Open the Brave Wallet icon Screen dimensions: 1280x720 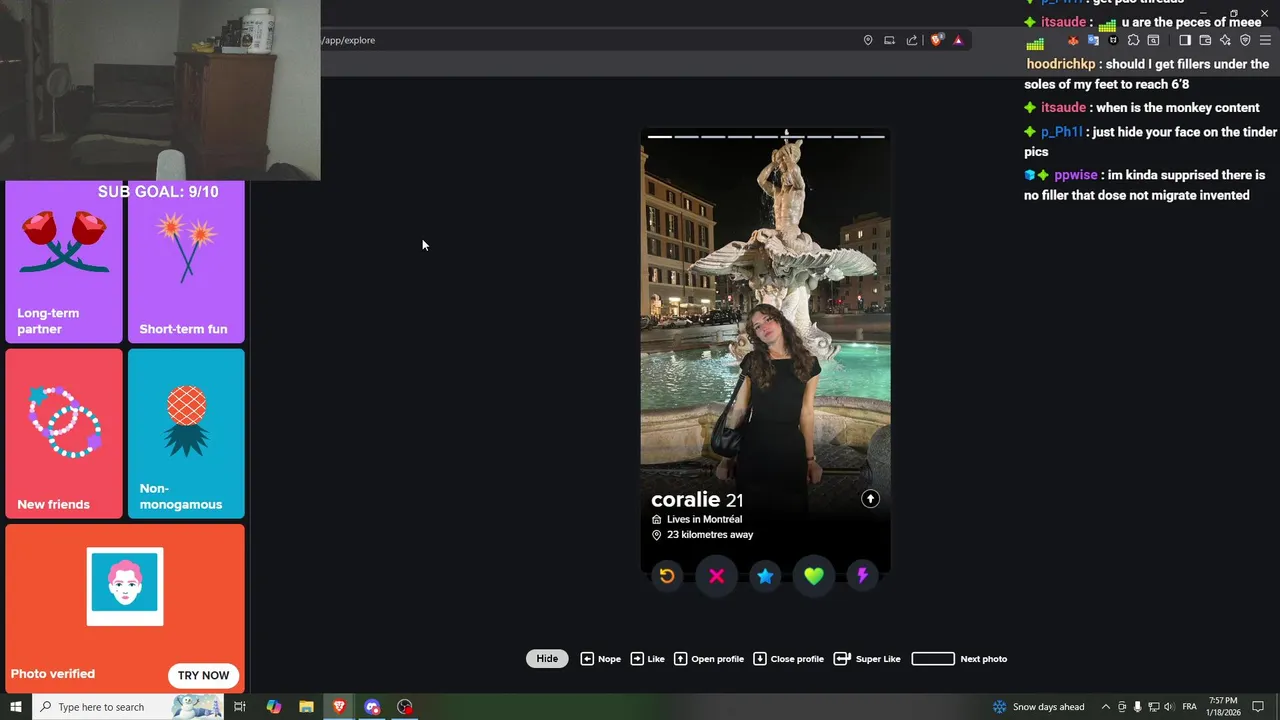click(x=1205, y=41)
